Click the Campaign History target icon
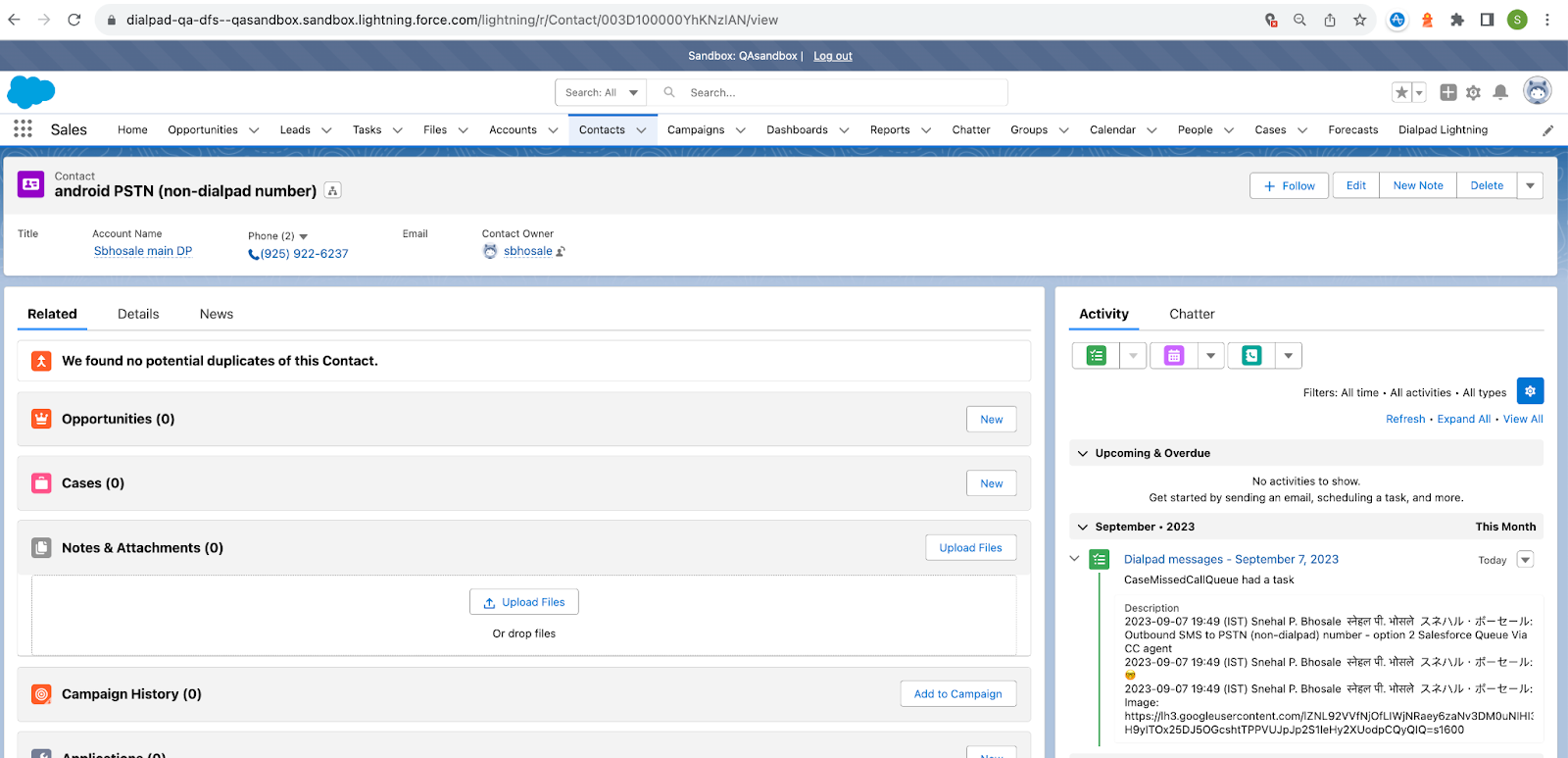The image size is (1568, 758). click(x=41, y=694)
